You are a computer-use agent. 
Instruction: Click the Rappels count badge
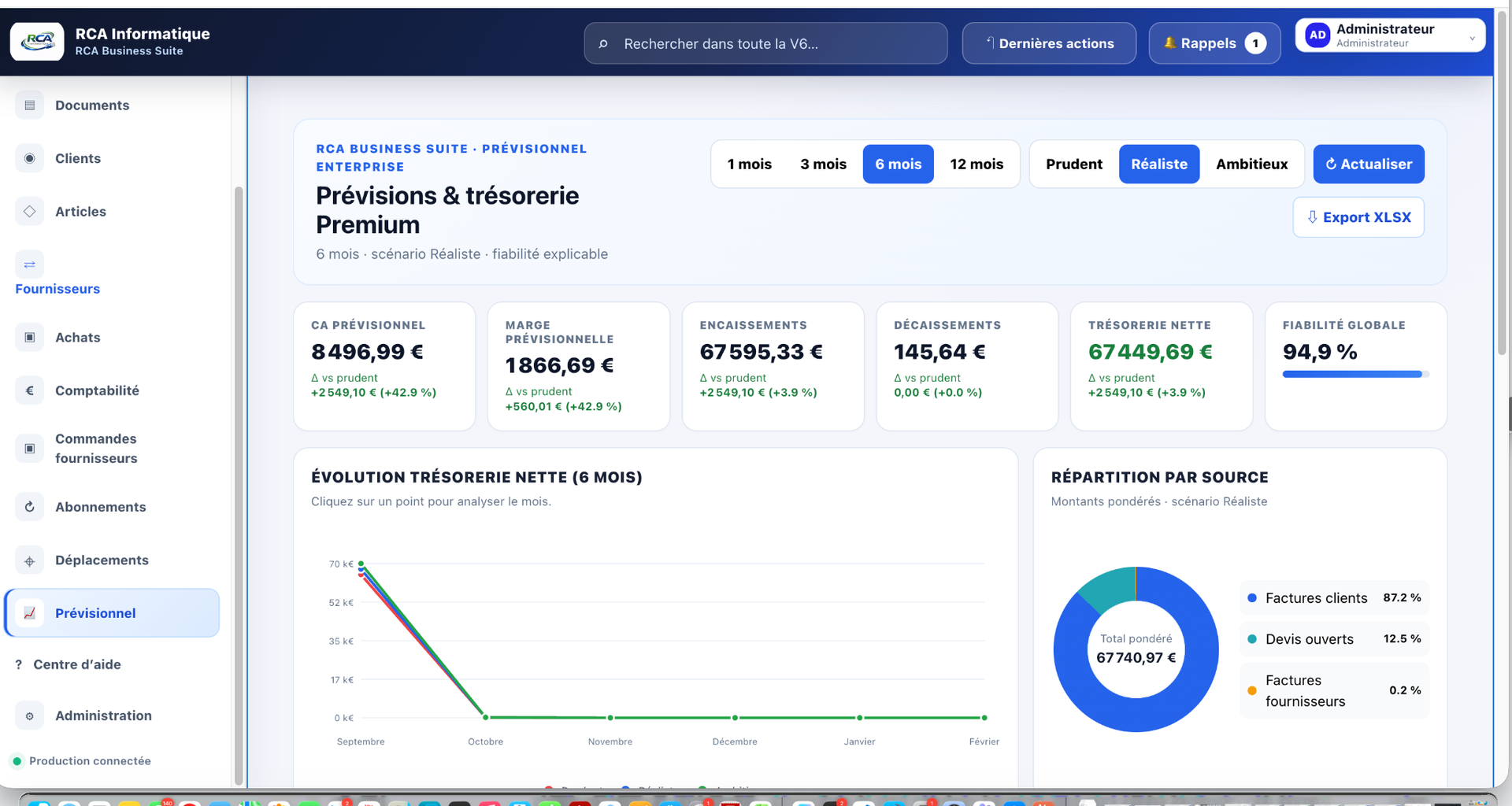coord(1255,43)
